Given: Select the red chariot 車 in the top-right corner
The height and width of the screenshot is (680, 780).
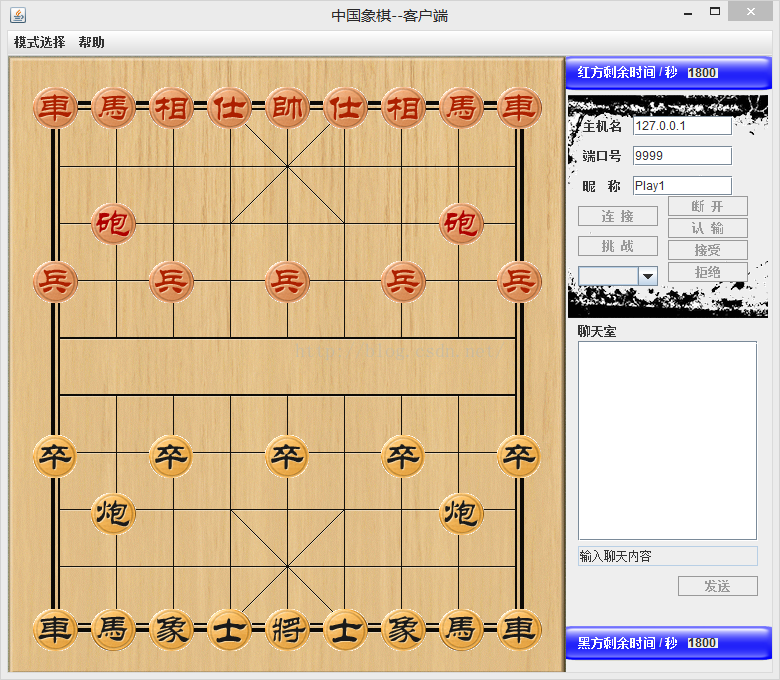Looking at the screenshot, I should pos(519,108).
